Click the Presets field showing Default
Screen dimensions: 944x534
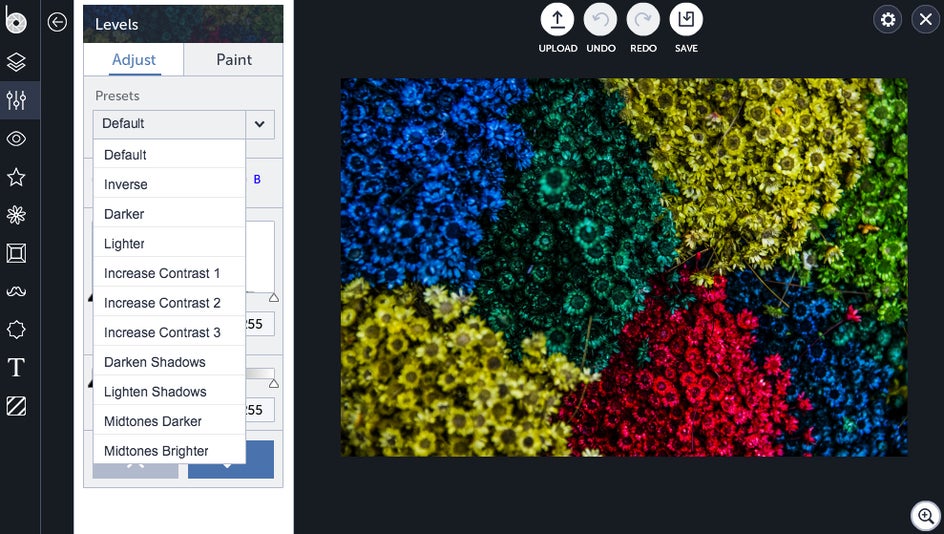click(x=169, y=124)
